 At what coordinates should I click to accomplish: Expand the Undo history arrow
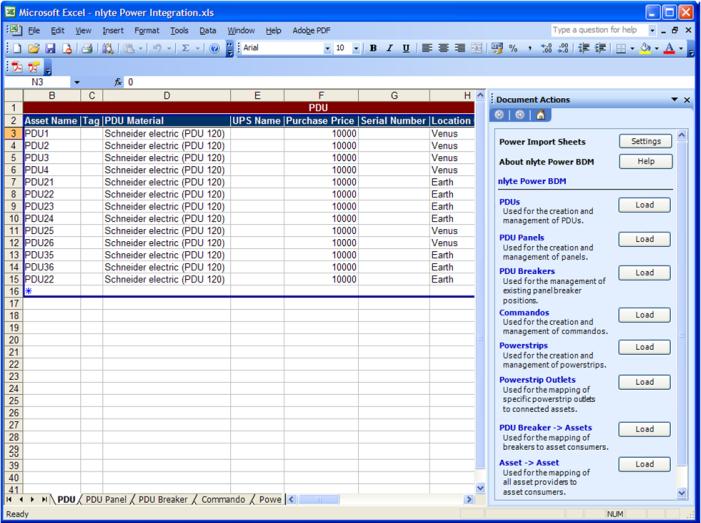coord(169,48)
